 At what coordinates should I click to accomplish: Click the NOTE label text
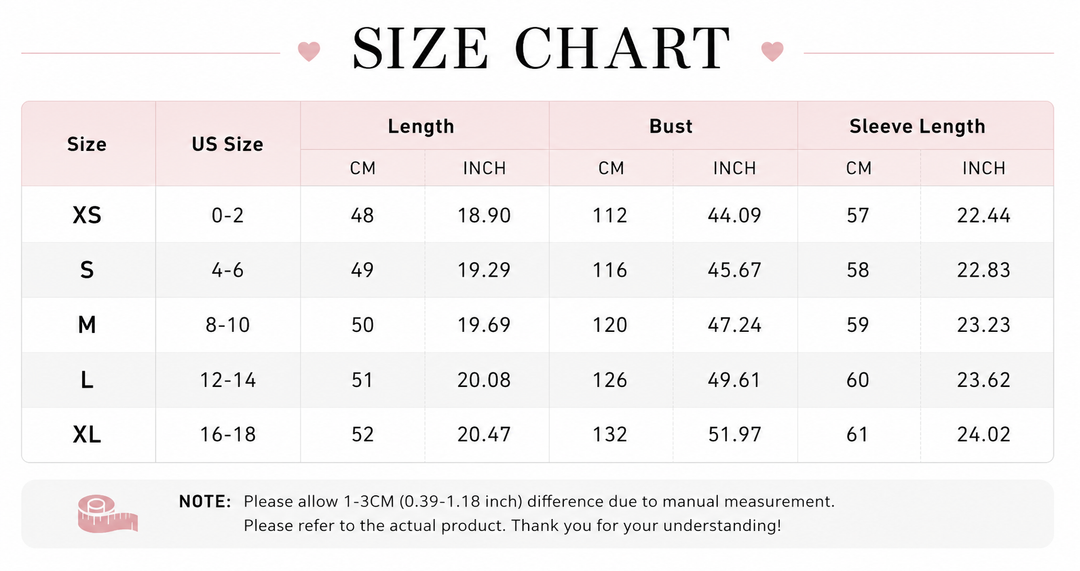click(205, 501)
